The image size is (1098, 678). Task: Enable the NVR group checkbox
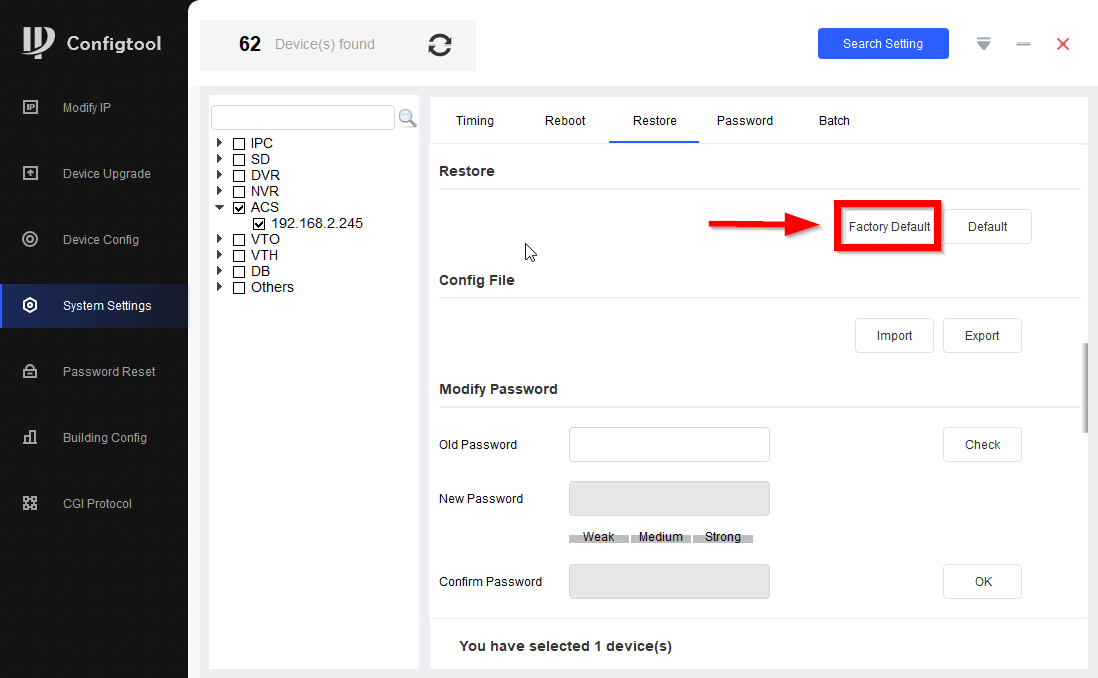[239, 192]
